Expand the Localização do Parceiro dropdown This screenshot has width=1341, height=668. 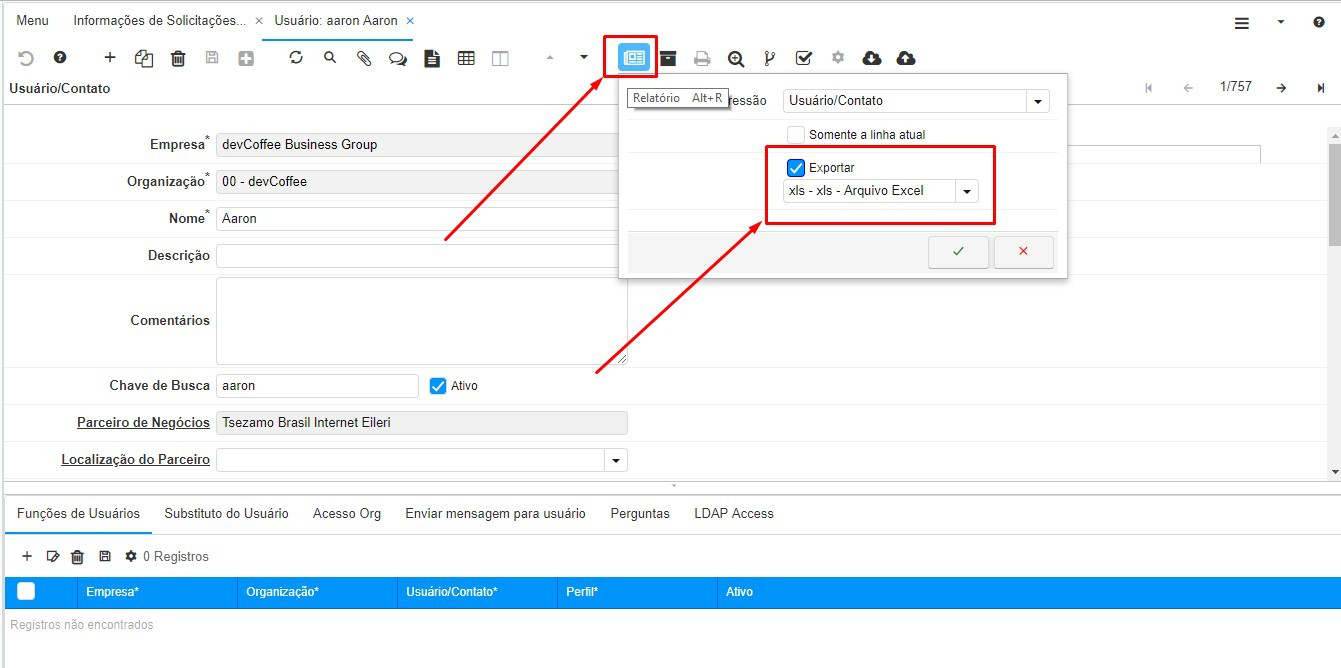point(616,460)
